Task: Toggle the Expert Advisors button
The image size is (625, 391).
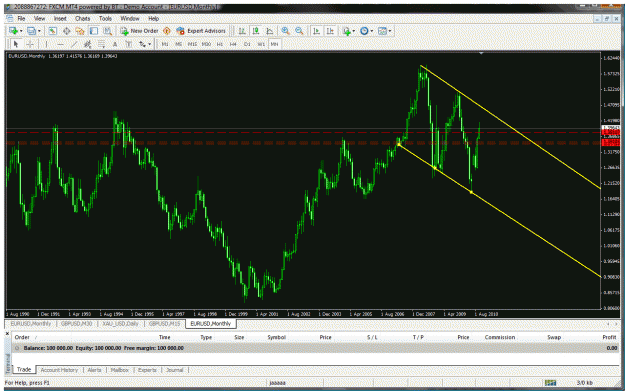Action: coord(201,31)
